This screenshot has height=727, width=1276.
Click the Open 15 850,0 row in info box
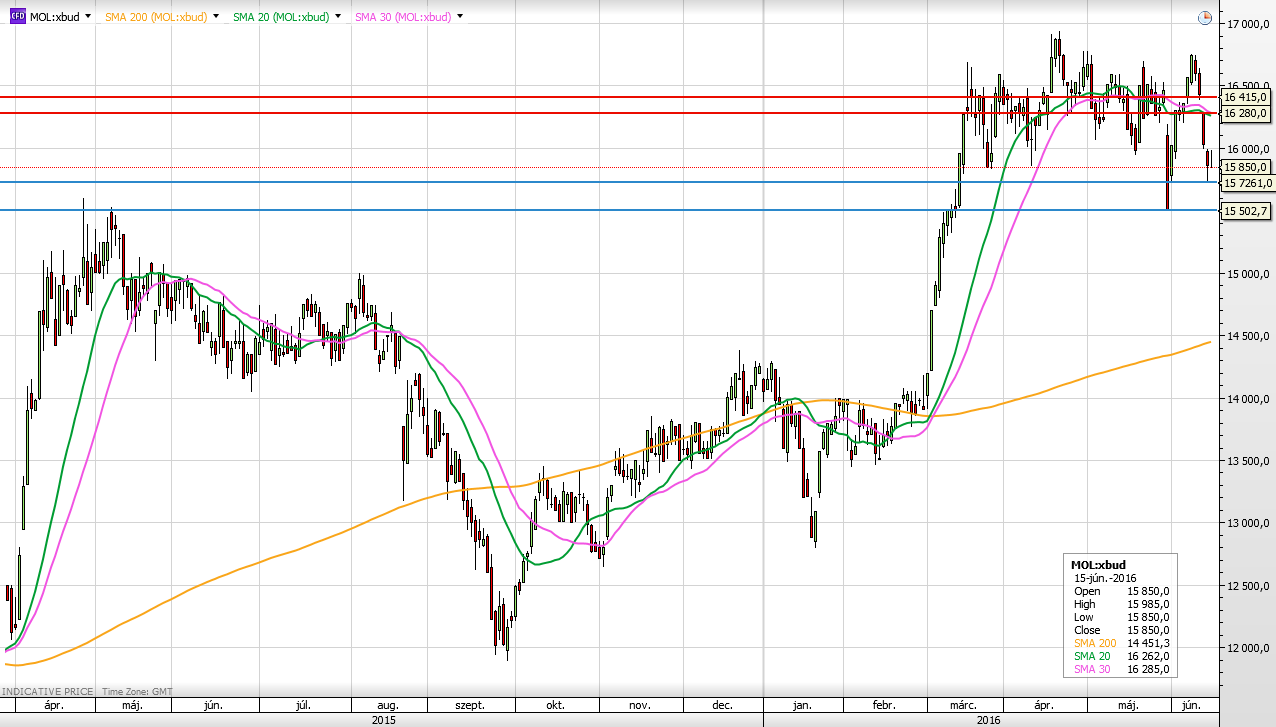[x=1121, y=591]
